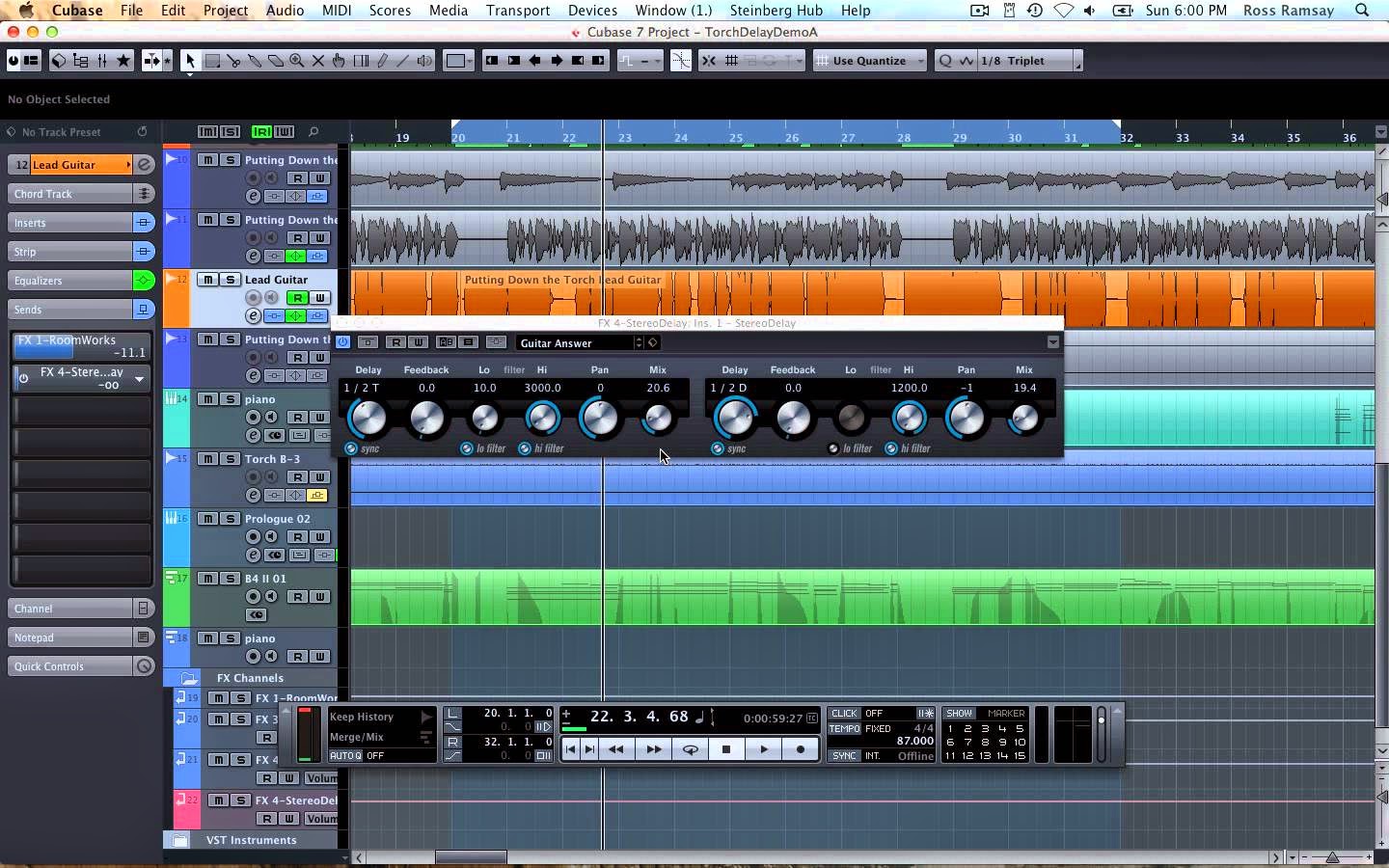1389x868 pixels.
Task: Toggle the CLICK metronome button
Action: (x=844, y=714)
